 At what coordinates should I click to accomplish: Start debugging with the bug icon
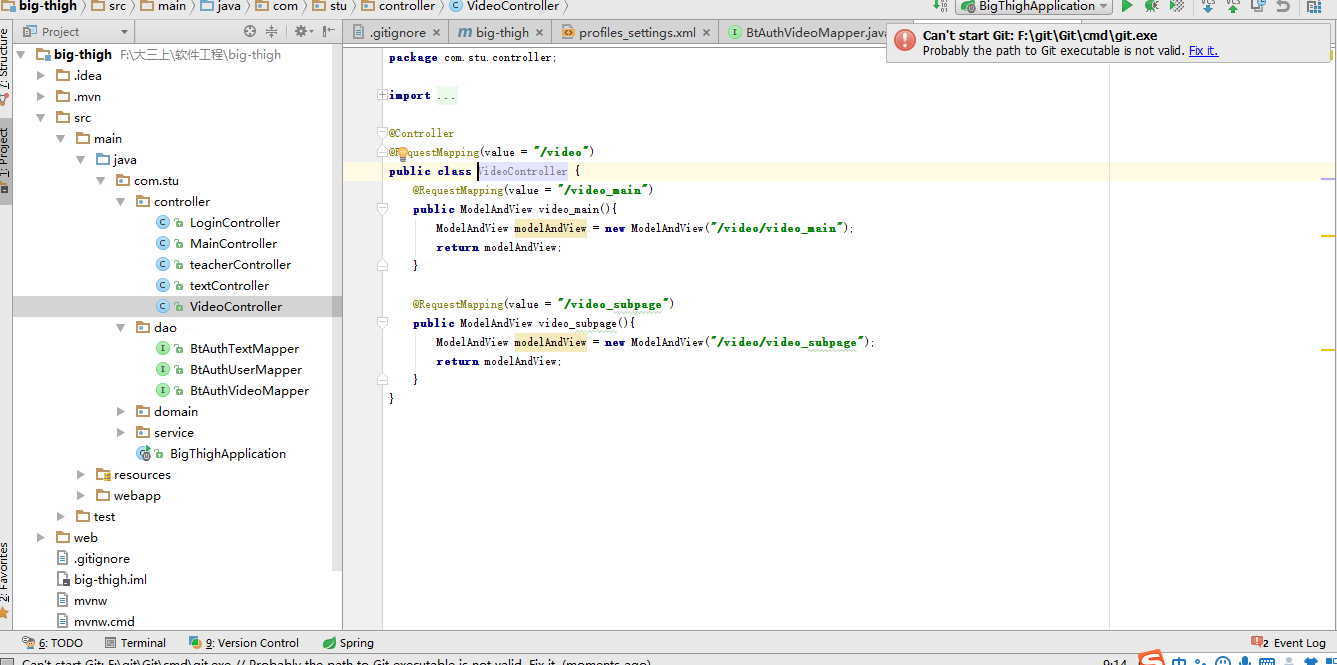(x=1152, y=6)
